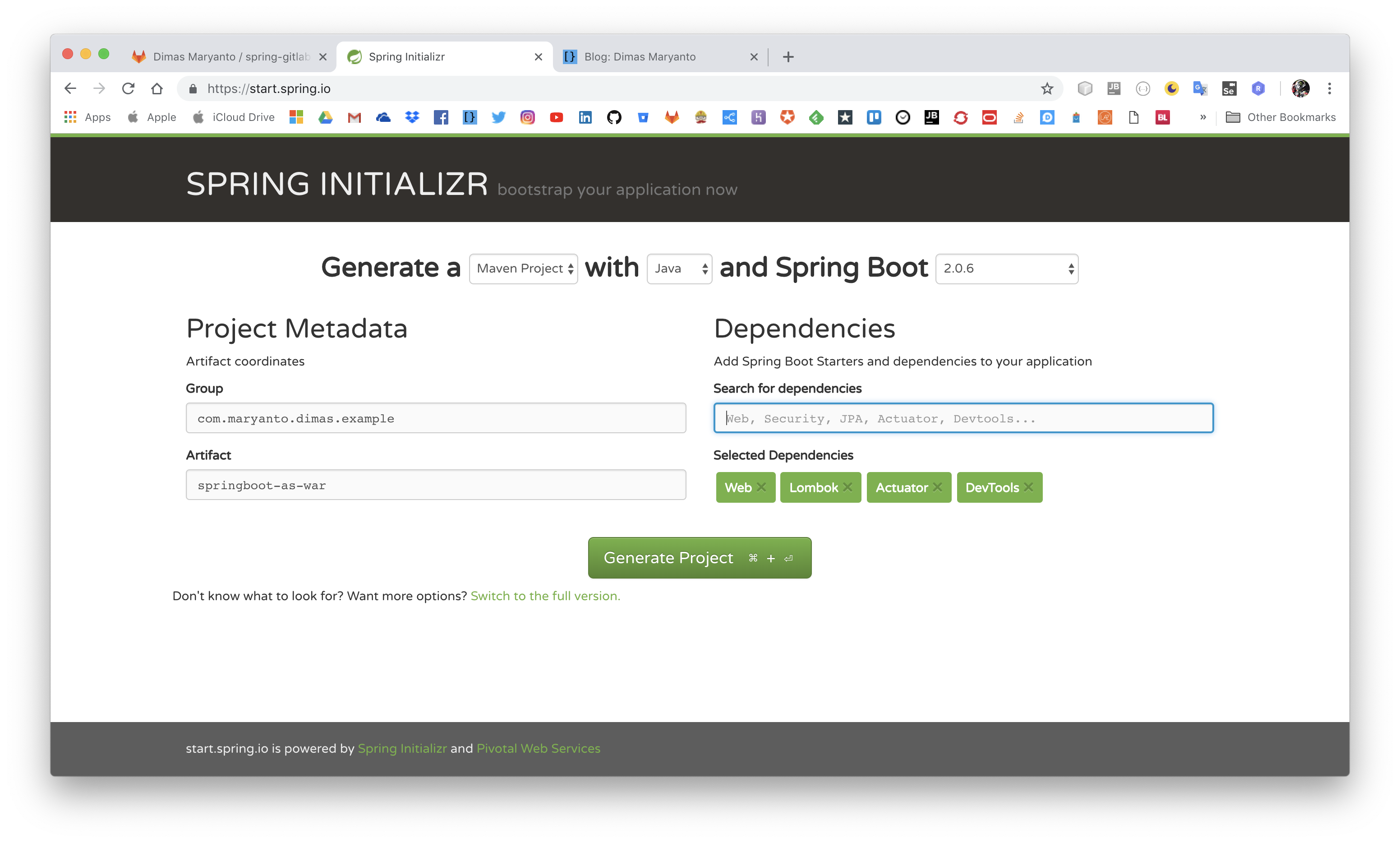Open the Stack Overflow bookmark
This screenshot has width=1400, height=843.
click(x=1018, y=118)
